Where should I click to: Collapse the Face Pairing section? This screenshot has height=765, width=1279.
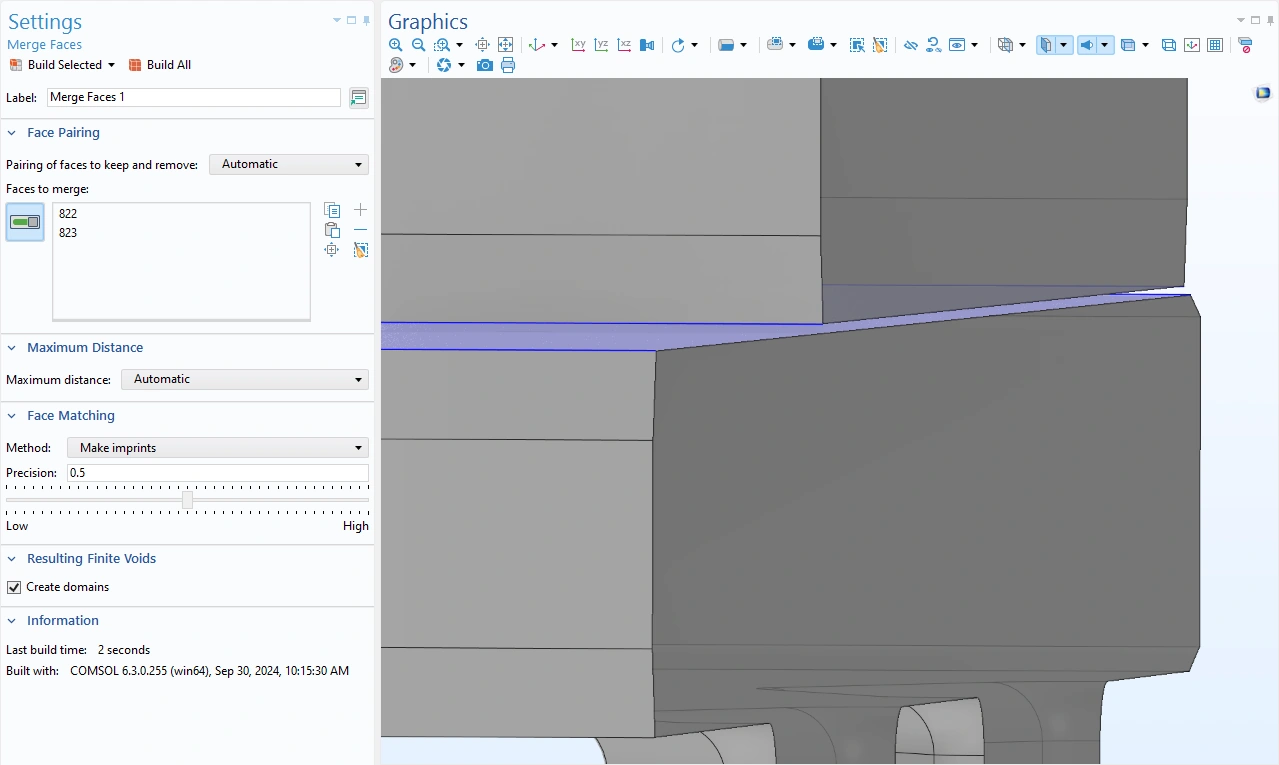pyautogui.click(x=12, y=133)
